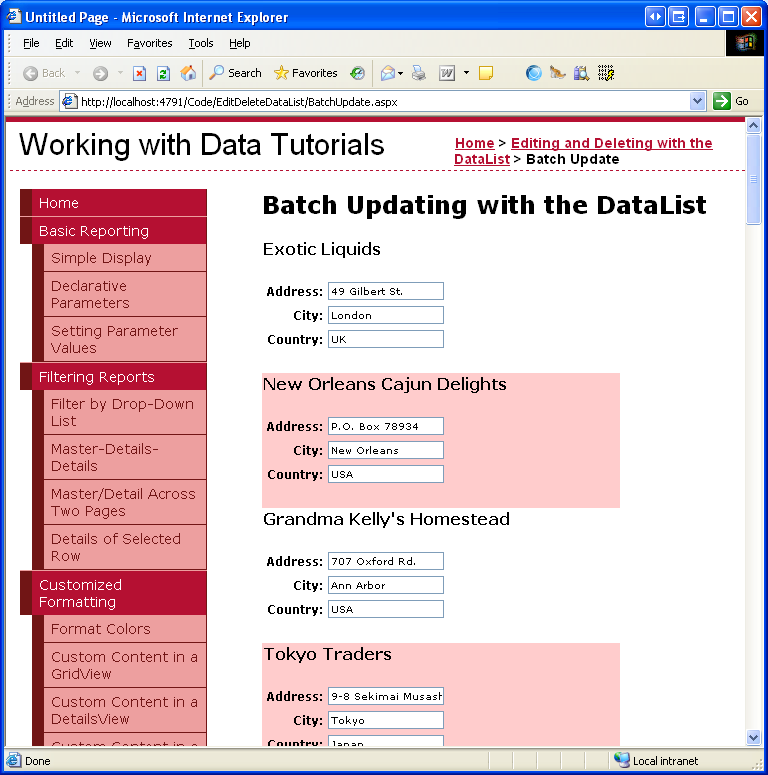Click the History toolbar icon
This screenshot has height=775, width=768.
[358, 73]
